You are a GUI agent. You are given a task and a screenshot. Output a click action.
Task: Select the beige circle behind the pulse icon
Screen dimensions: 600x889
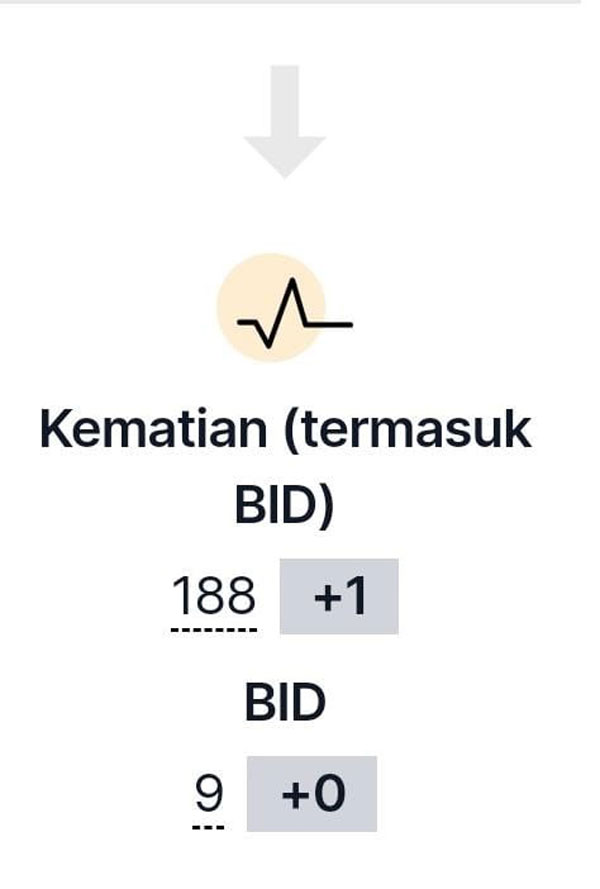coord(271,307)
